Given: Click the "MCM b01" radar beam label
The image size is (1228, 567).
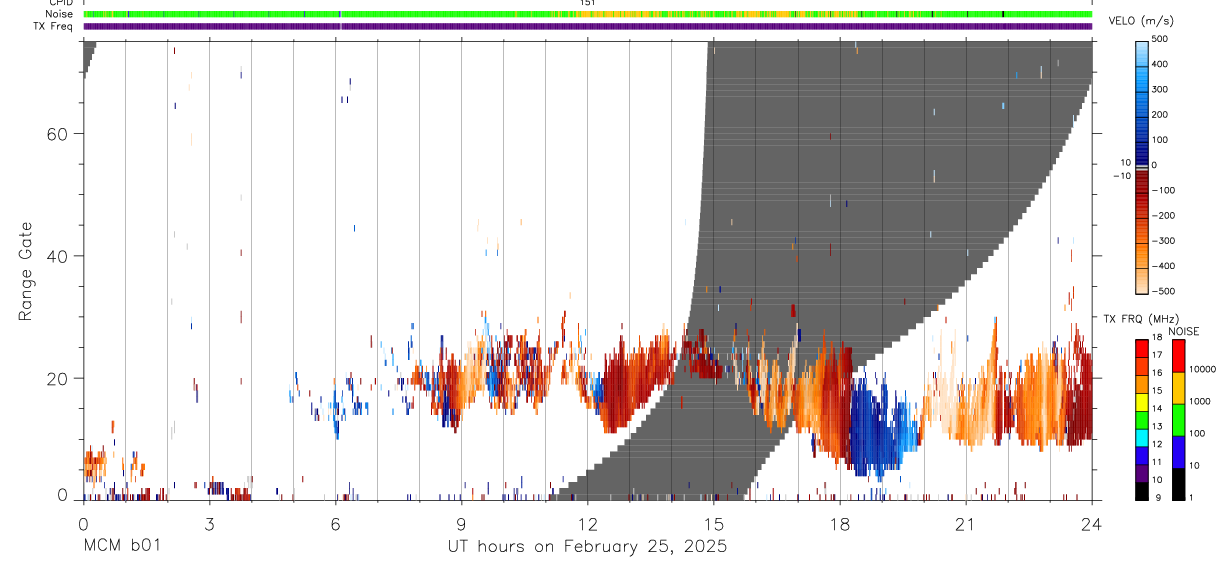Looking at the screenshot, I should [122, 546].
